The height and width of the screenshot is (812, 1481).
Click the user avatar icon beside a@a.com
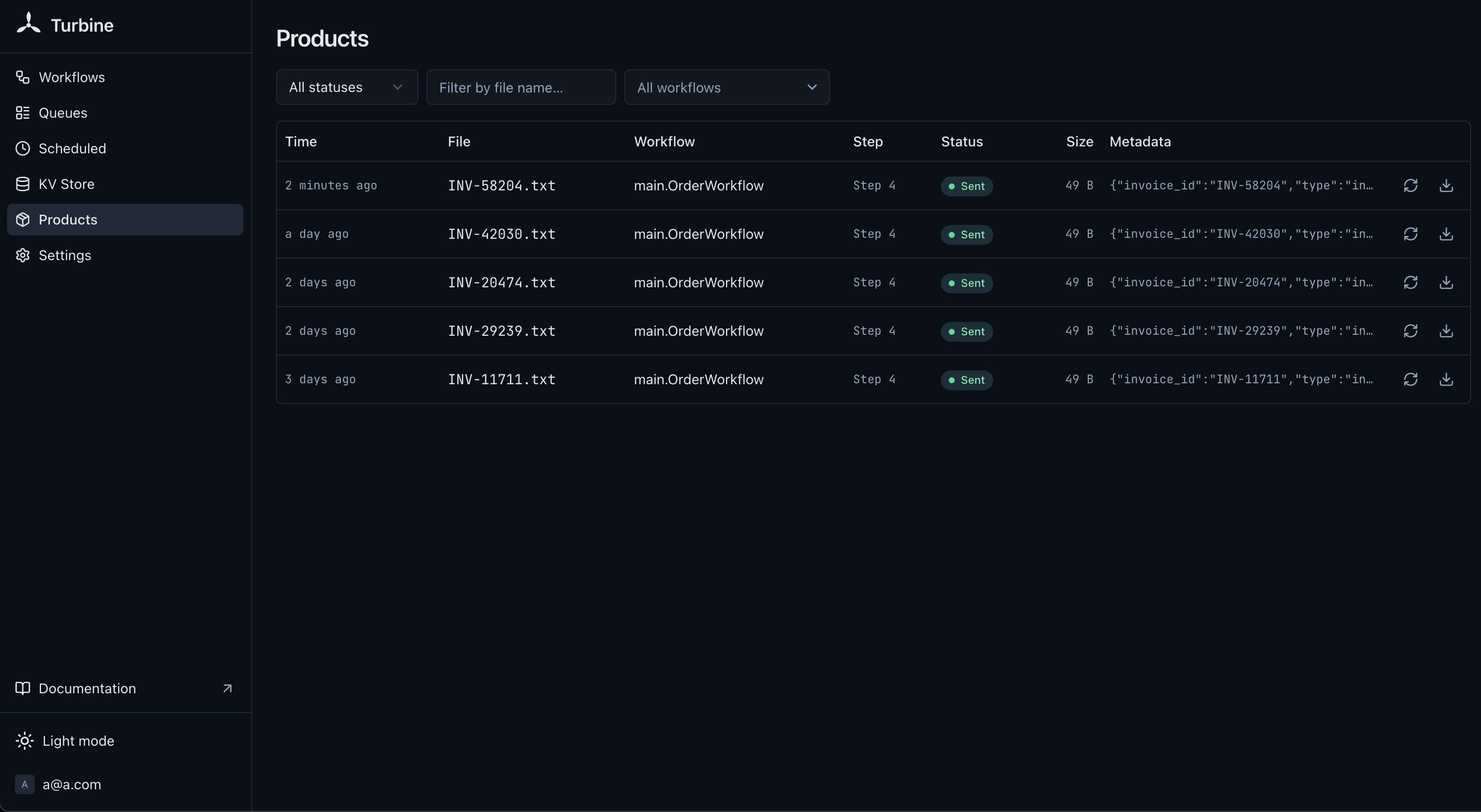tap(24, 784)
